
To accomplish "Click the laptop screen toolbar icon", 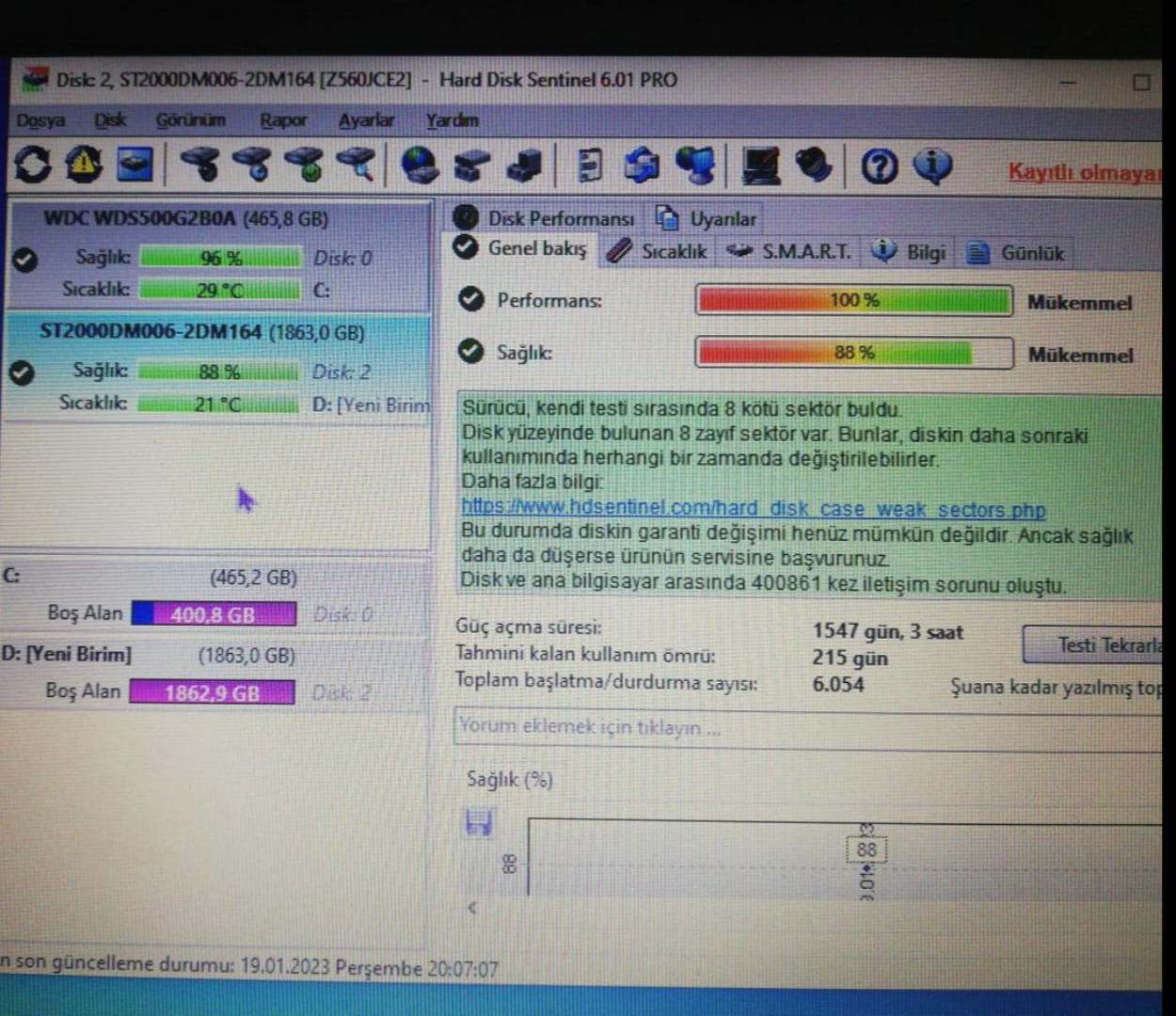I will click(760, 166).
